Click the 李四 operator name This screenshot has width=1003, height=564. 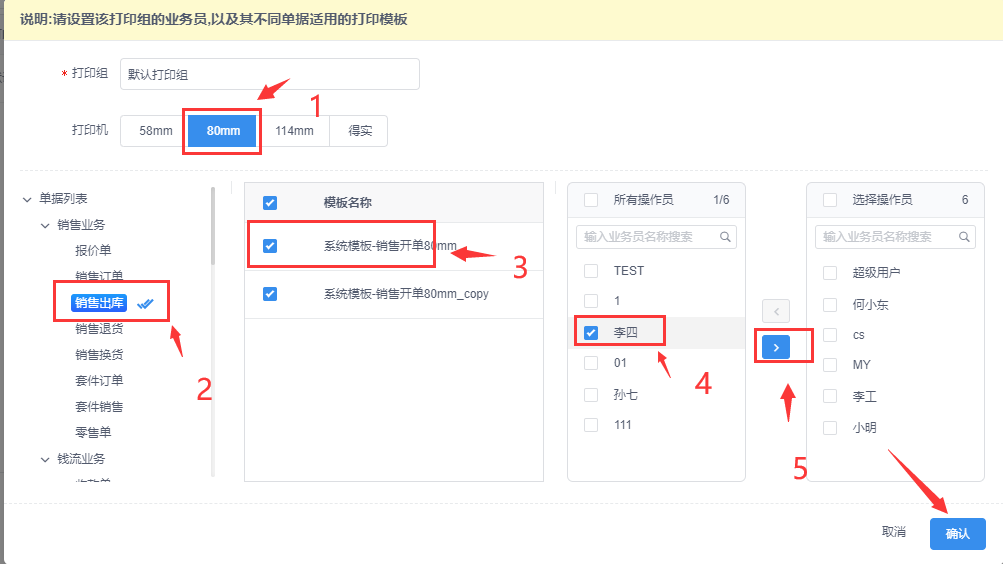626,333
